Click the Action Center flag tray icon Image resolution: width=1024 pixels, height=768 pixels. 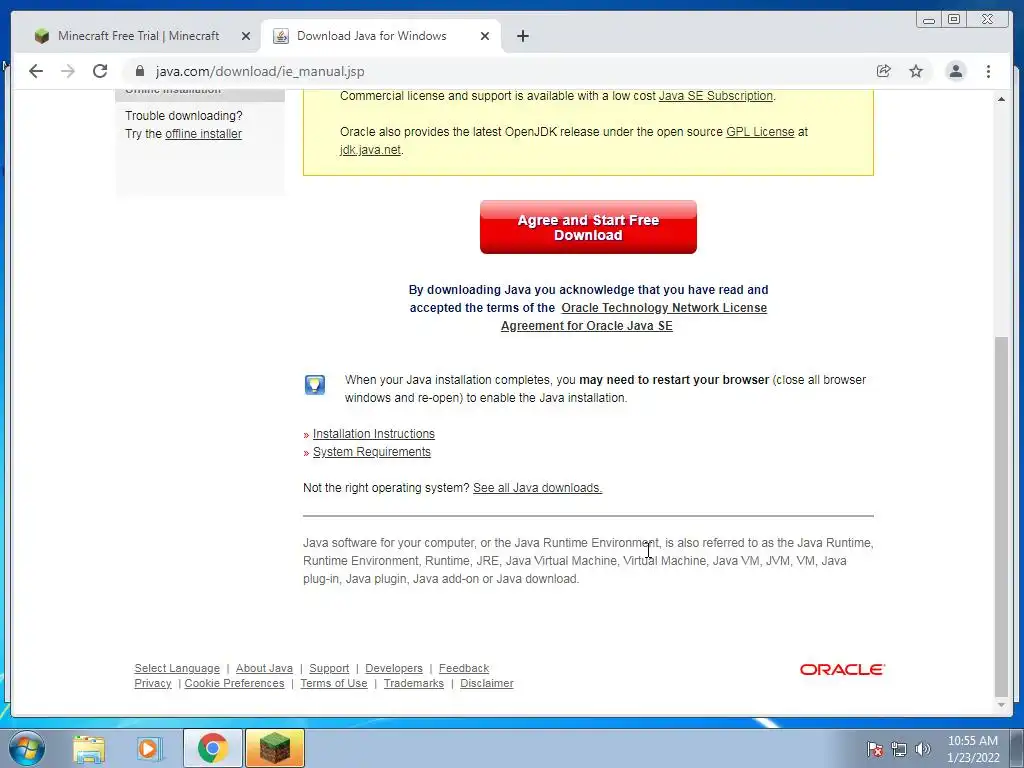coord(874,749)
